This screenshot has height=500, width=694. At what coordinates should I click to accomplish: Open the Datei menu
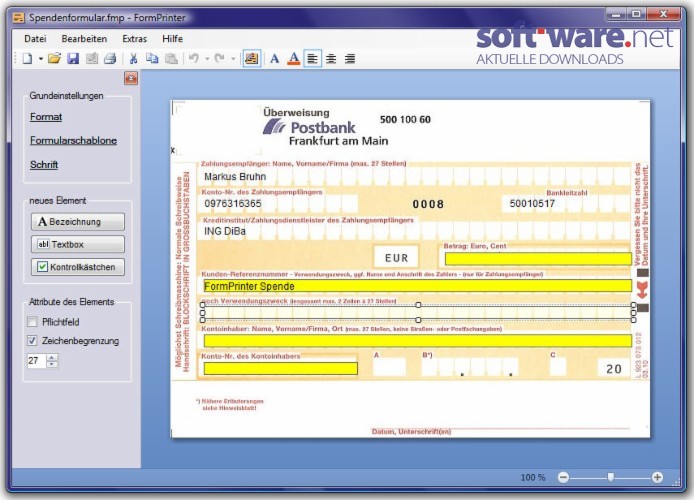click(35, 39)
